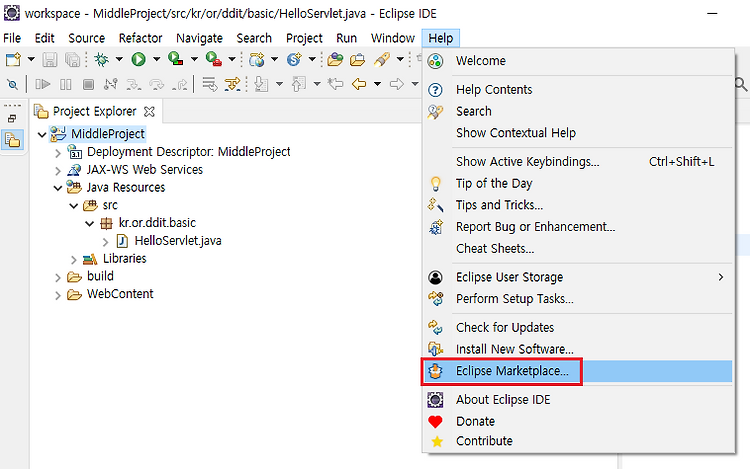Open the Eclipse User Storage submenu

579,277
